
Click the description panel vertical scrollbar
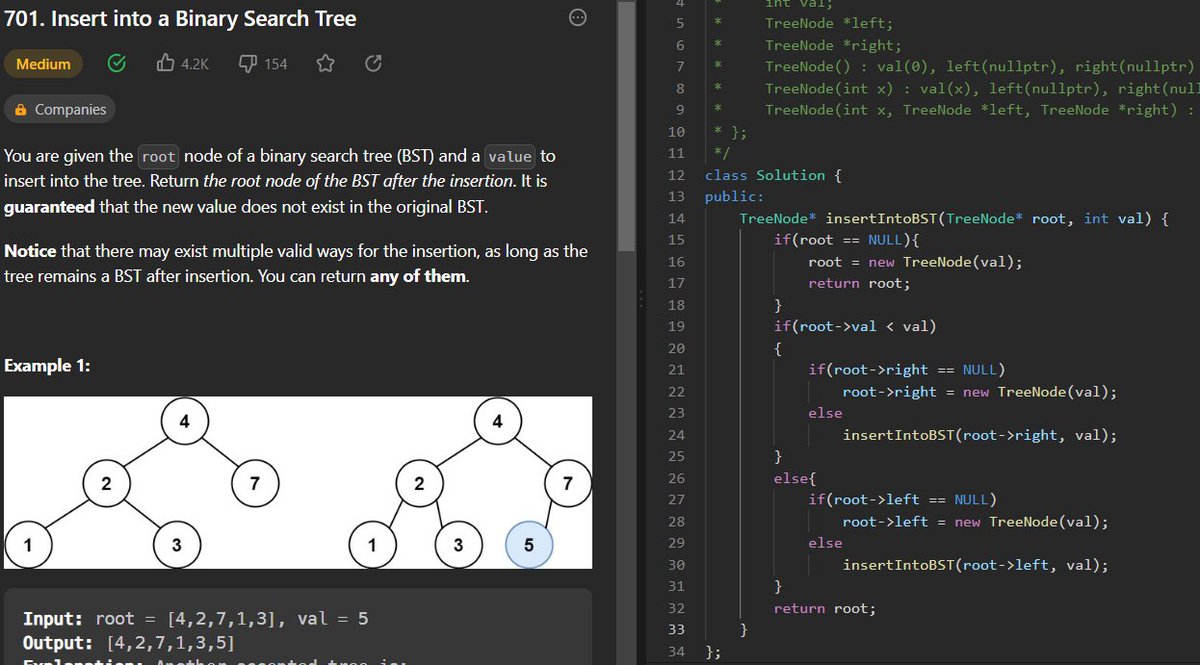click(626, 125)
